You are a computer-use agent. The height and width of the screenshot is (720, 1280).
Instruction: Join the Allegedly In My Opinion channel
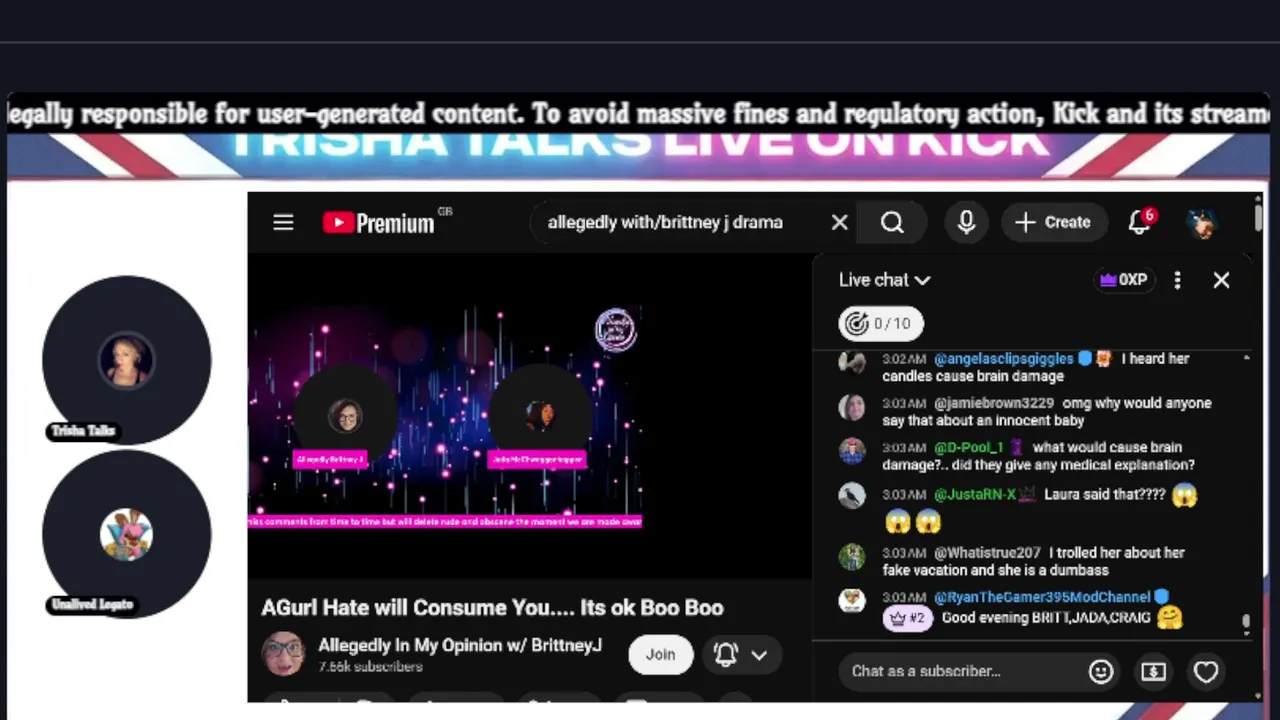point(660,654)
